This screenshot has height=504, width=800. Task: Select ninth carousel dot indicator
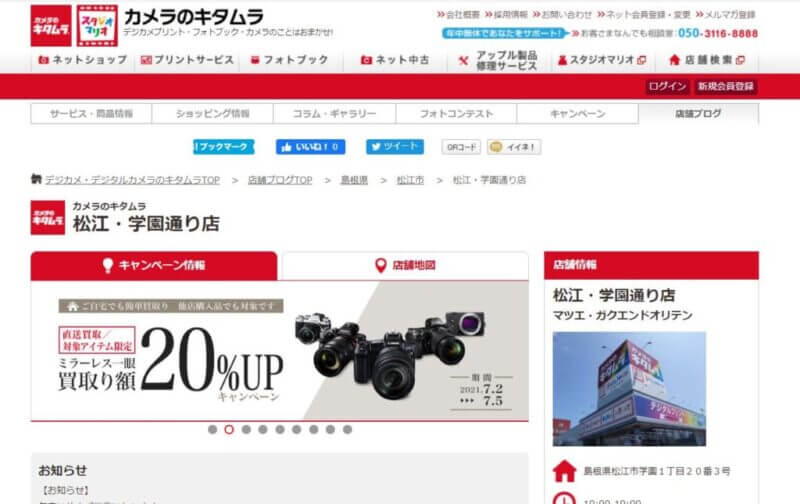pos(347,430)
